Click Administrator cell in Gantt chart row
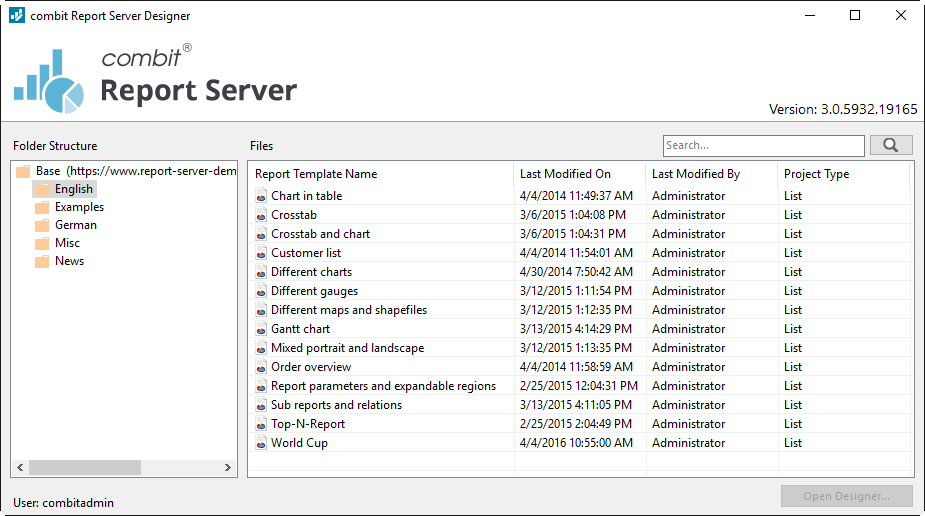 [x=688, y=329]
